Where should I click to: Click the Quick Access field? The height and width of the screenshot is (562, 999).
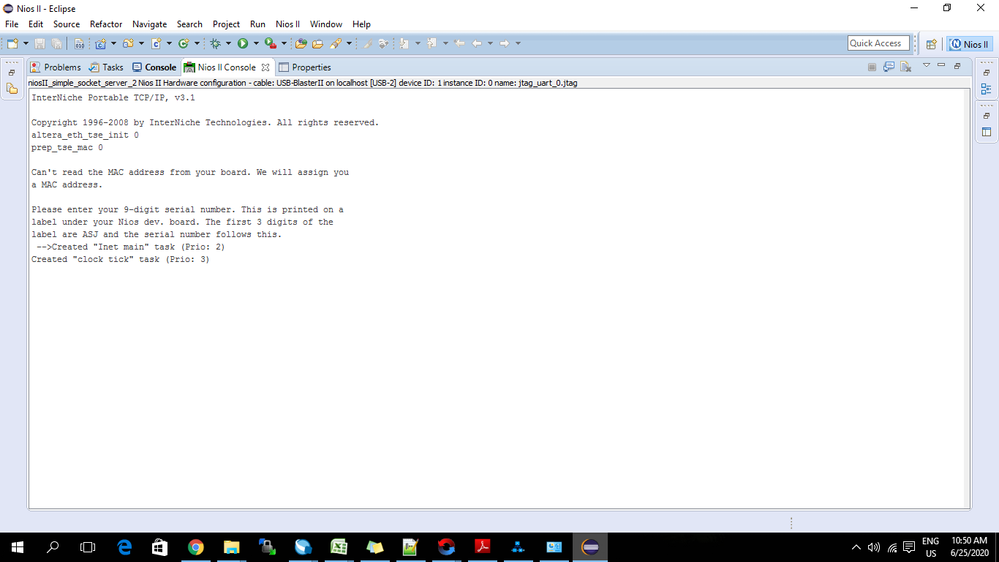(878, 43)
